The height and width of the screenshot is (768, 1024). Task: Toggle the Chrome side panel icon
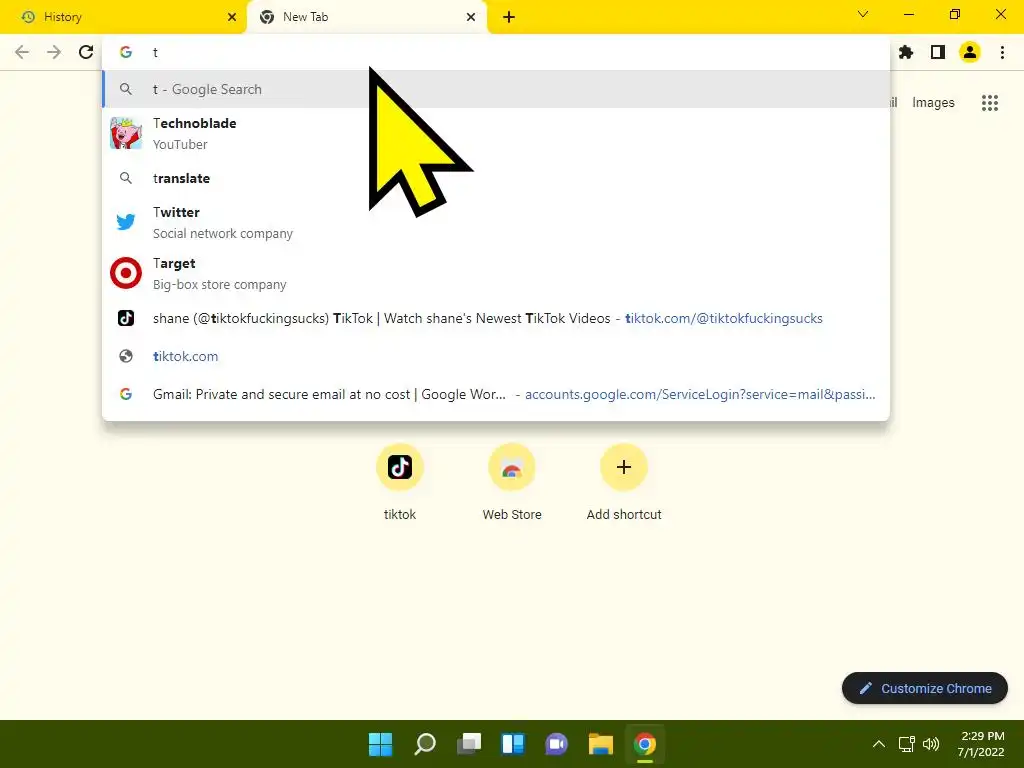(938, 52)
